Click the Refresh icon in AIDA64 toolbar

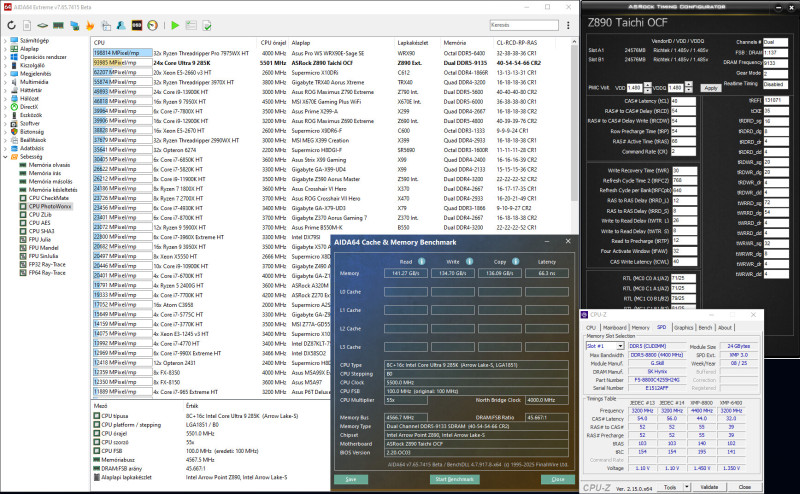pyautogui.click(x=11, y=25)
